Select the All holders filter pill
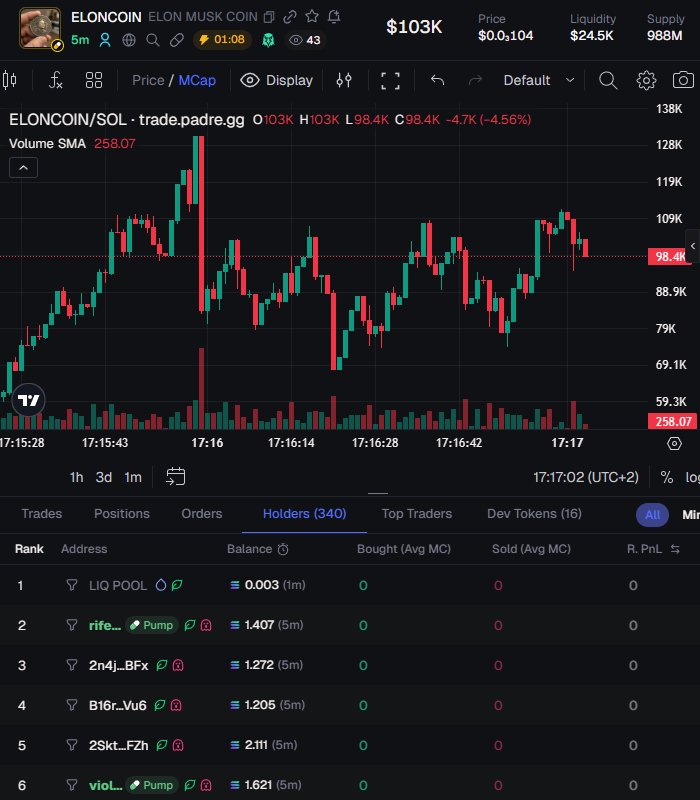Viewport: 700px width, 800px height. click(x=652, y=515)
